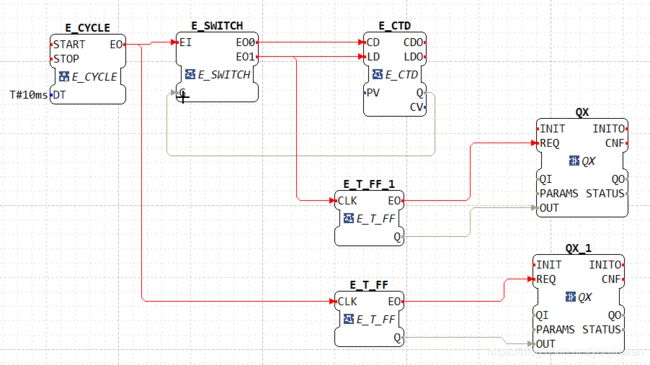650x365 pixels.
Task: Click the Q output of bottom E_T_FF
Action: point(397,338)
